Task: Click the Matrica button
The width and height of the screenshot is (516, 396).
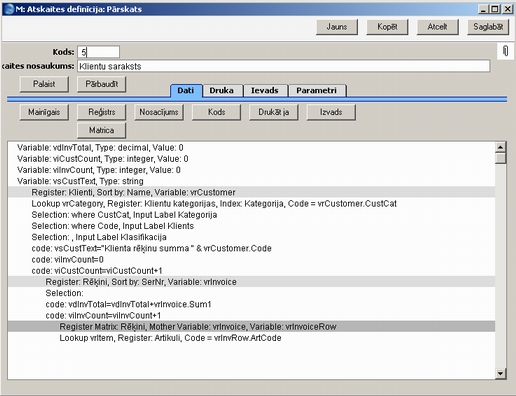Action: [101, 130]
